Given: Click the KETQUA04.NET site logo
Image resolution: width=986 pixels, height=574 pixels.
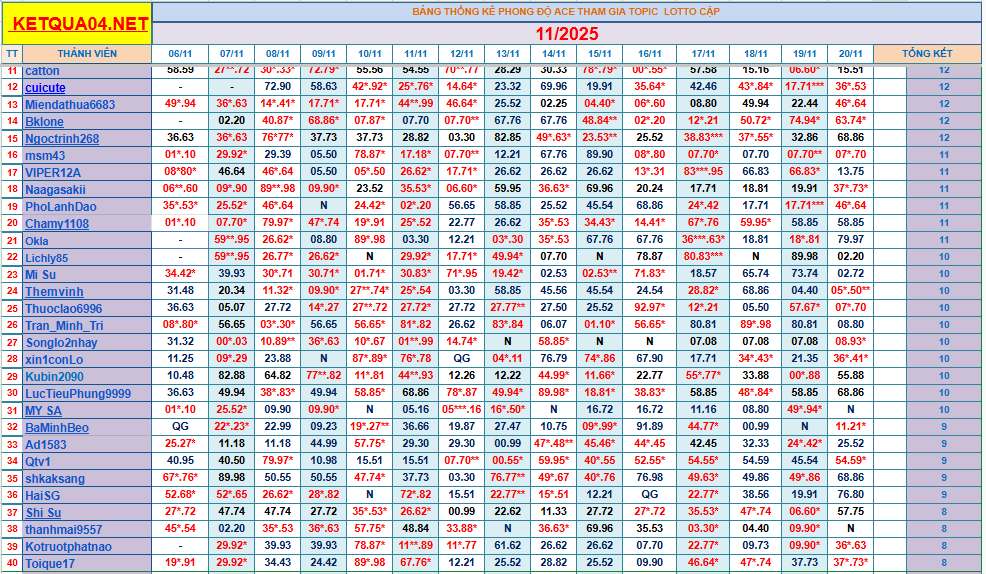Looking at the screenshot, I should pos(82,22).
